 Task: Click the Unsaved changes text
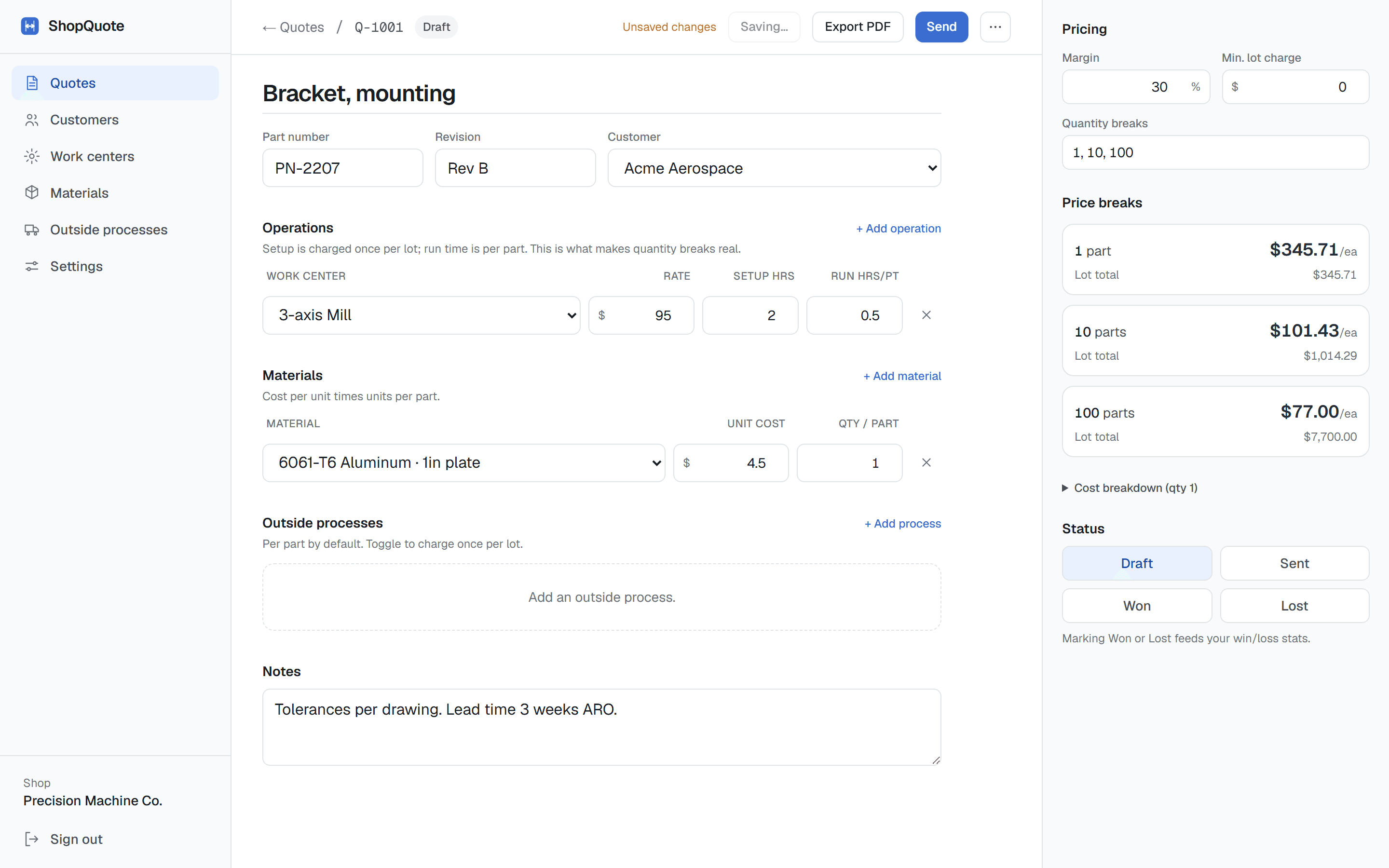tap(669, 27)
